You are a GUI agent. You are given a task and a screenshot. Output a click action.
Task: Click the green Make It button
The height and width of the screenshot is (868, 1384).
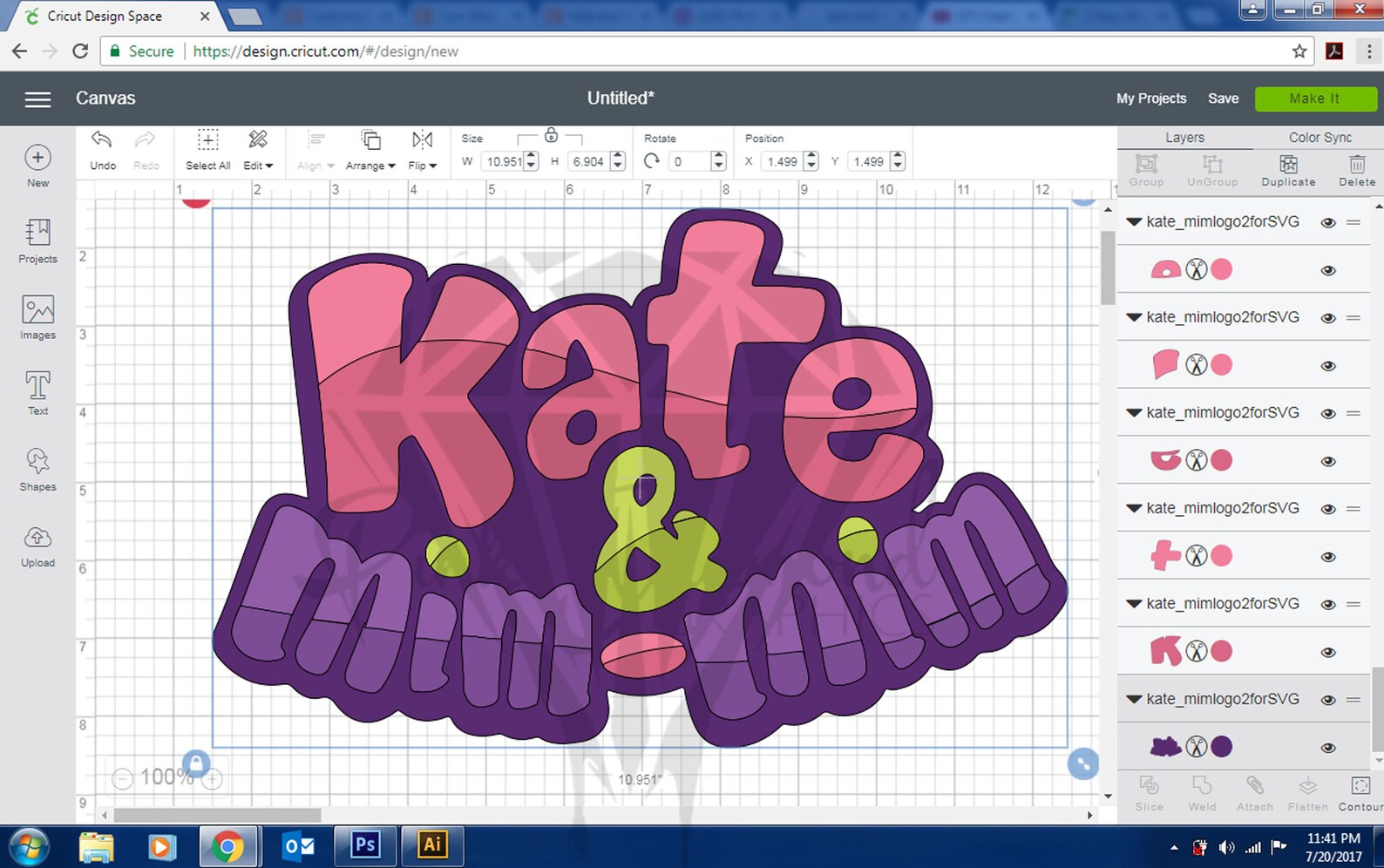[x=1315, y=98]
